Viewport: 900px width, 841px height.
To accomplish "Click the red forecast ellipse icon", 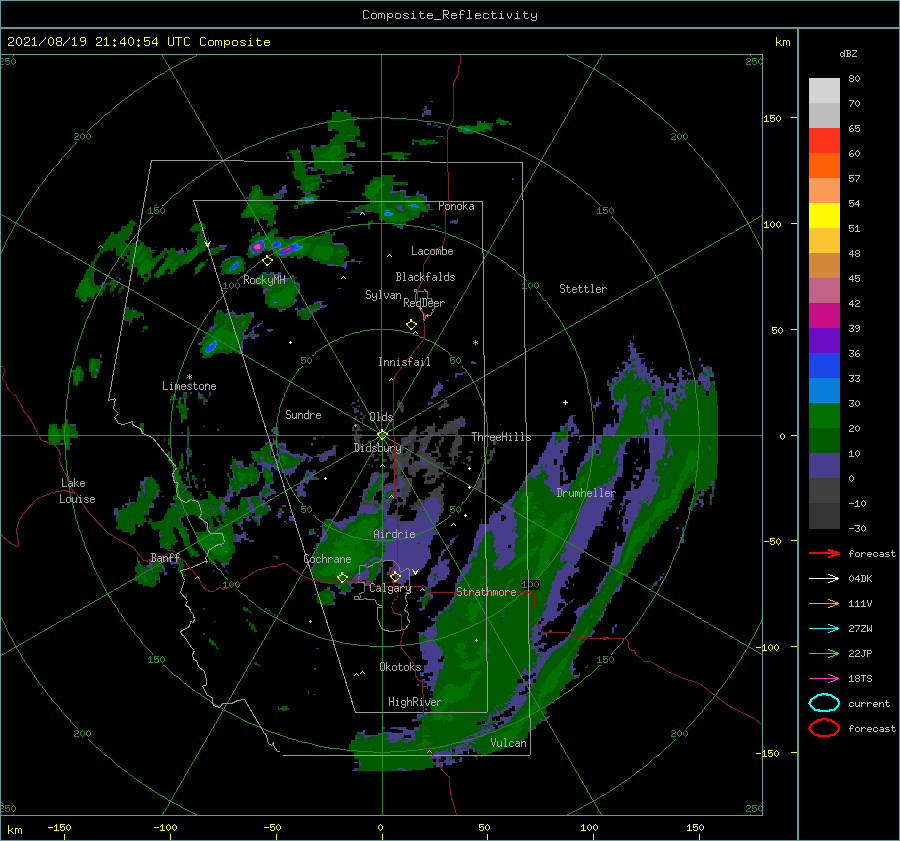I will (824, 728).
